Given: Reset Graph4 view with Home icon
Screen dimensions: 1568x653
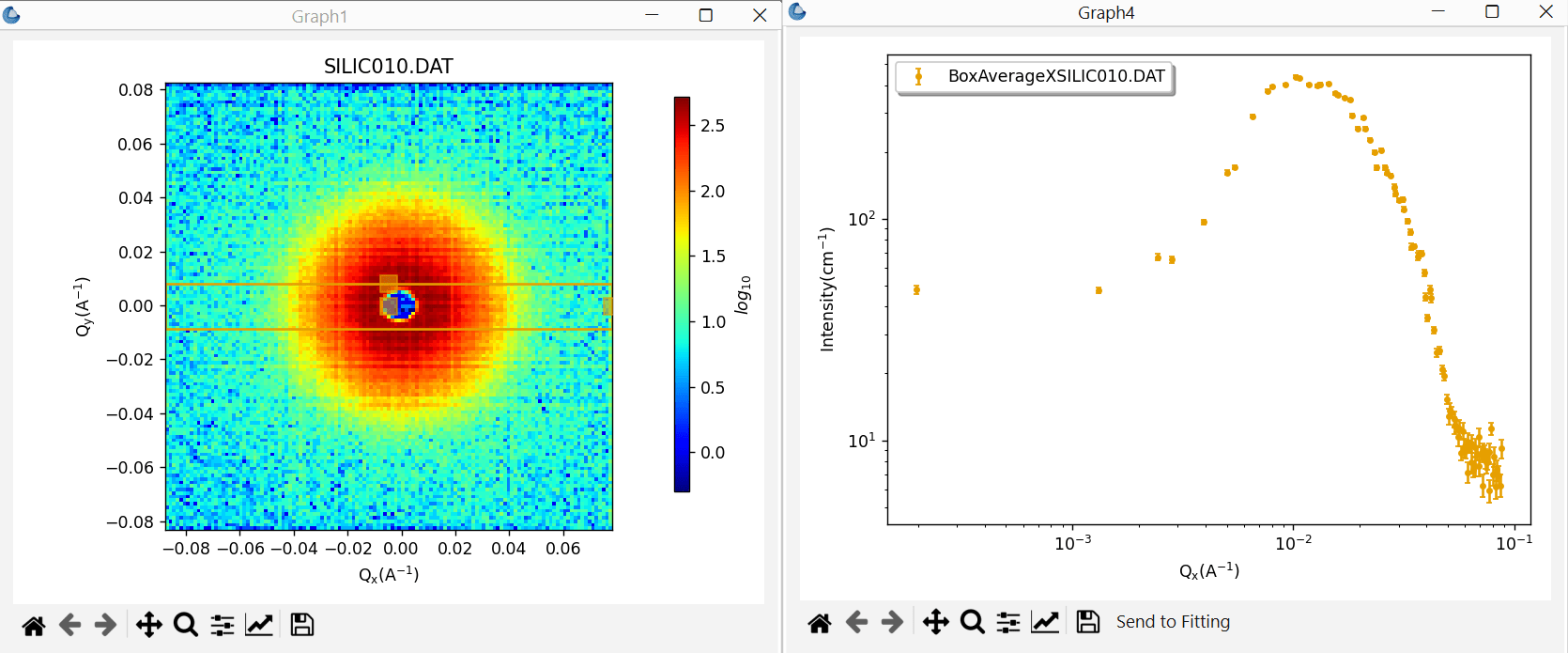Looking at the screenshot, I should tap(820, 622).
